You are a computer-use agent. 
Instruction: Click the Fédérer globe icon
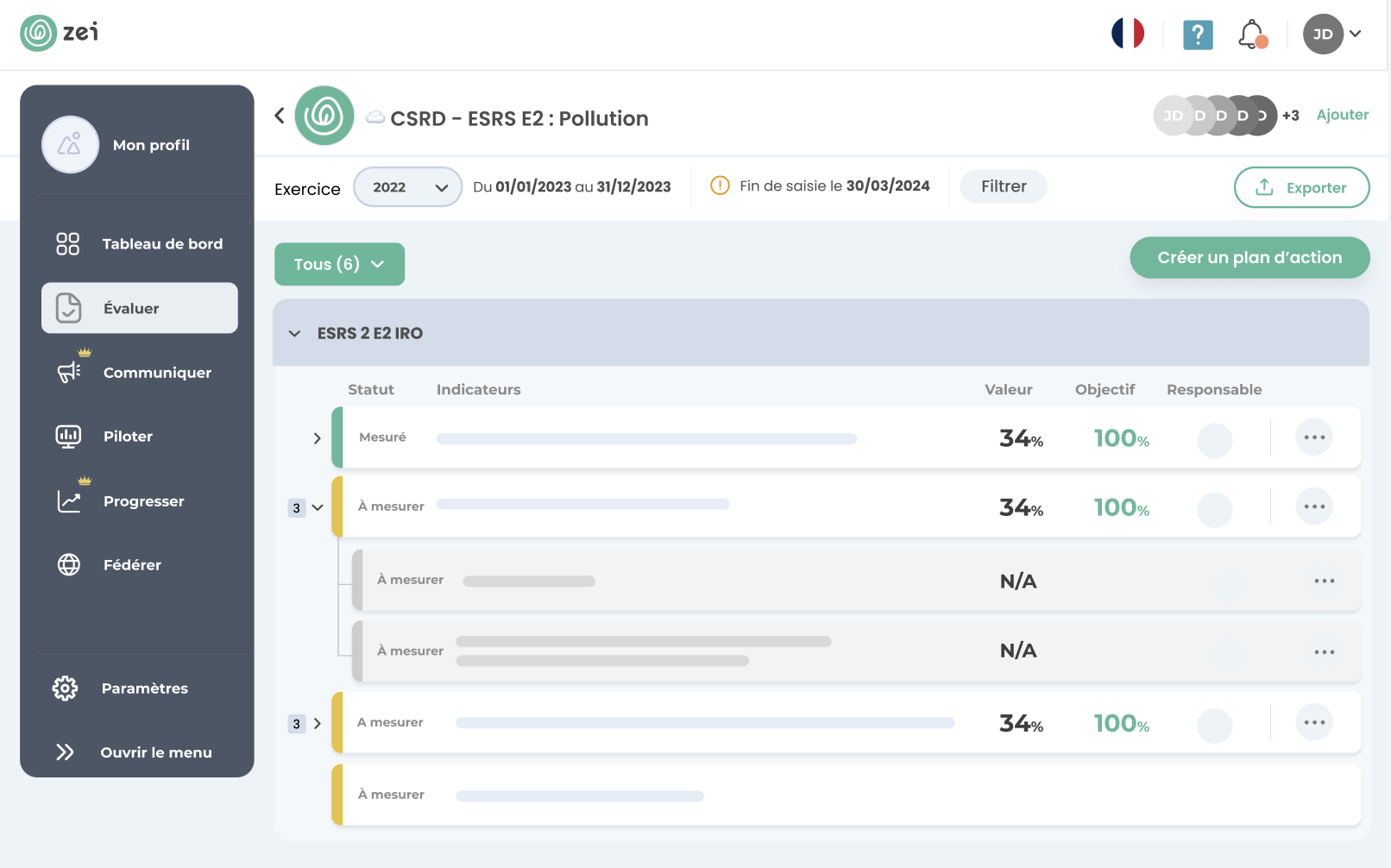click(67, 565)
